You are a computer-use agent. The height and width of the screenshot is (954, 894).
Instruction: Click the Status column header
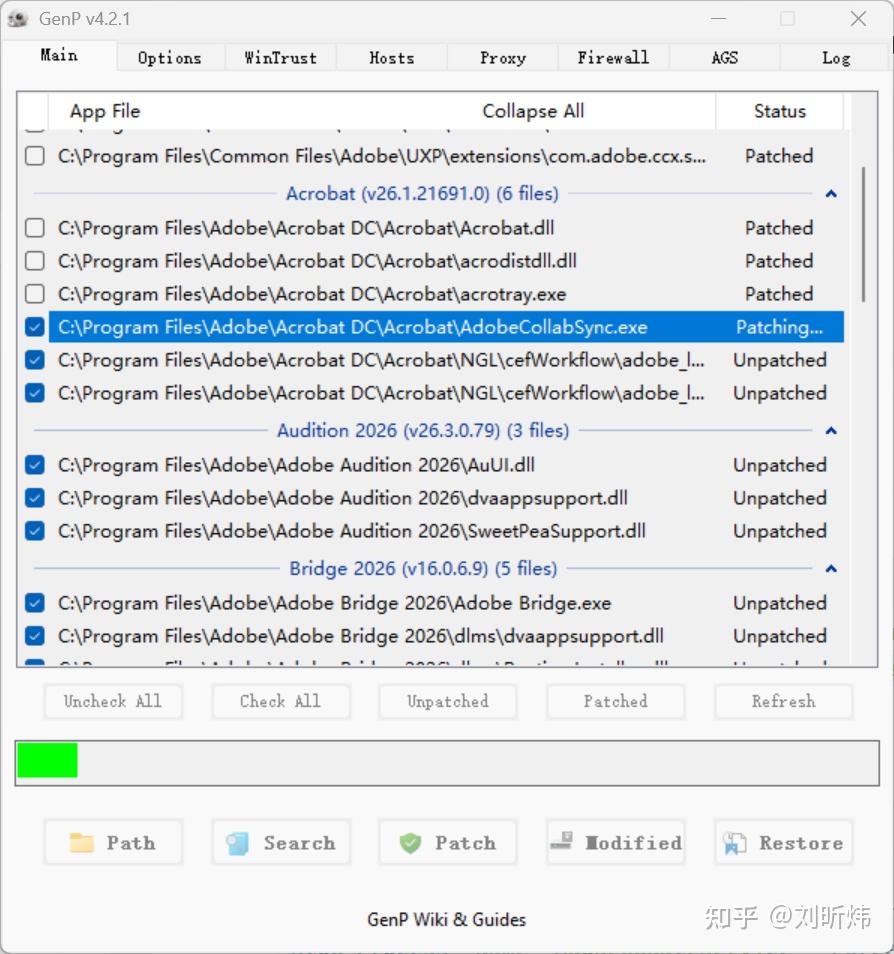(x=780, y=111)
